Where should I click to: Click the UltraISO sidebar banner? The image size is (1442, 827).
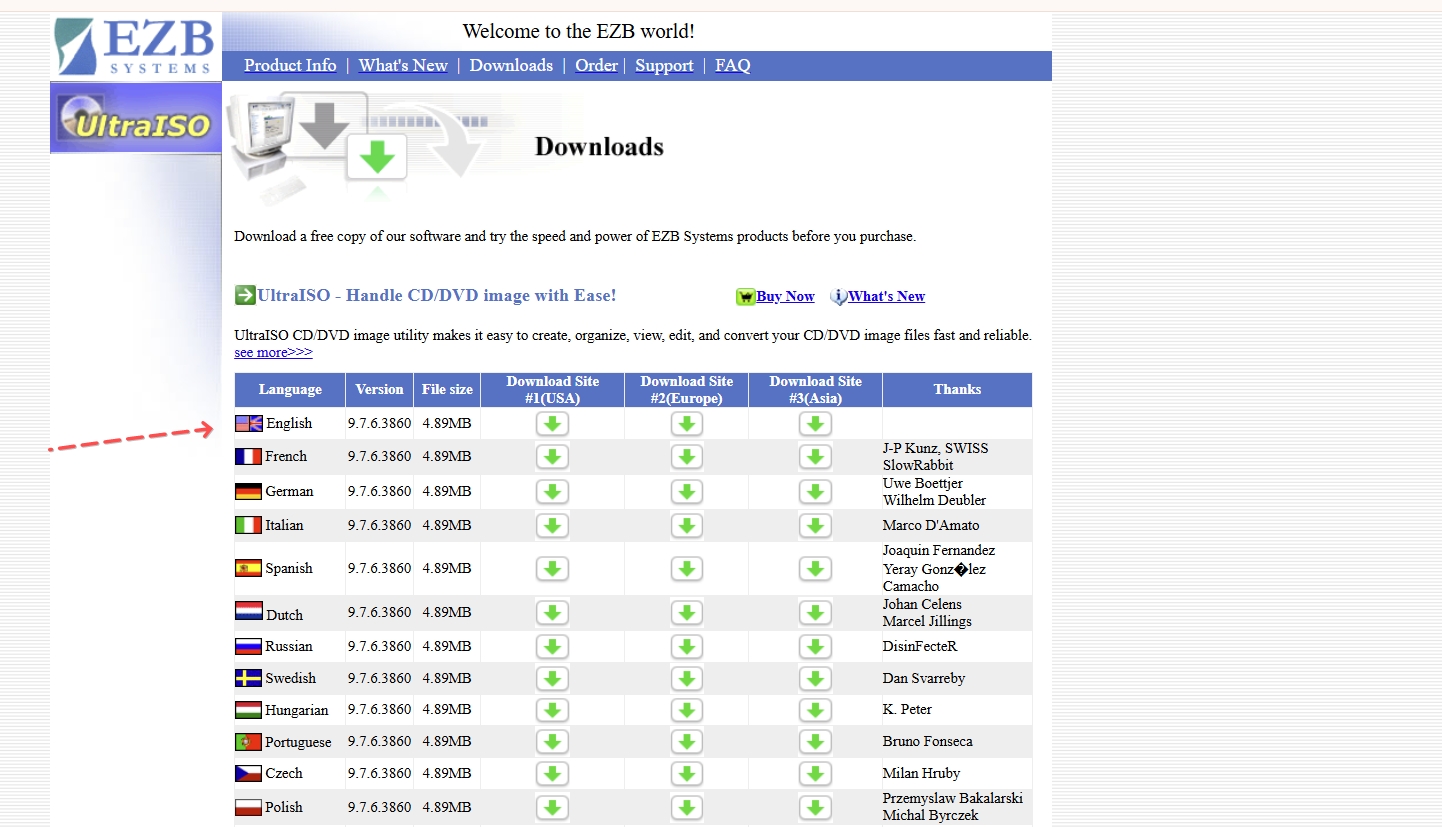pos(136,118)
